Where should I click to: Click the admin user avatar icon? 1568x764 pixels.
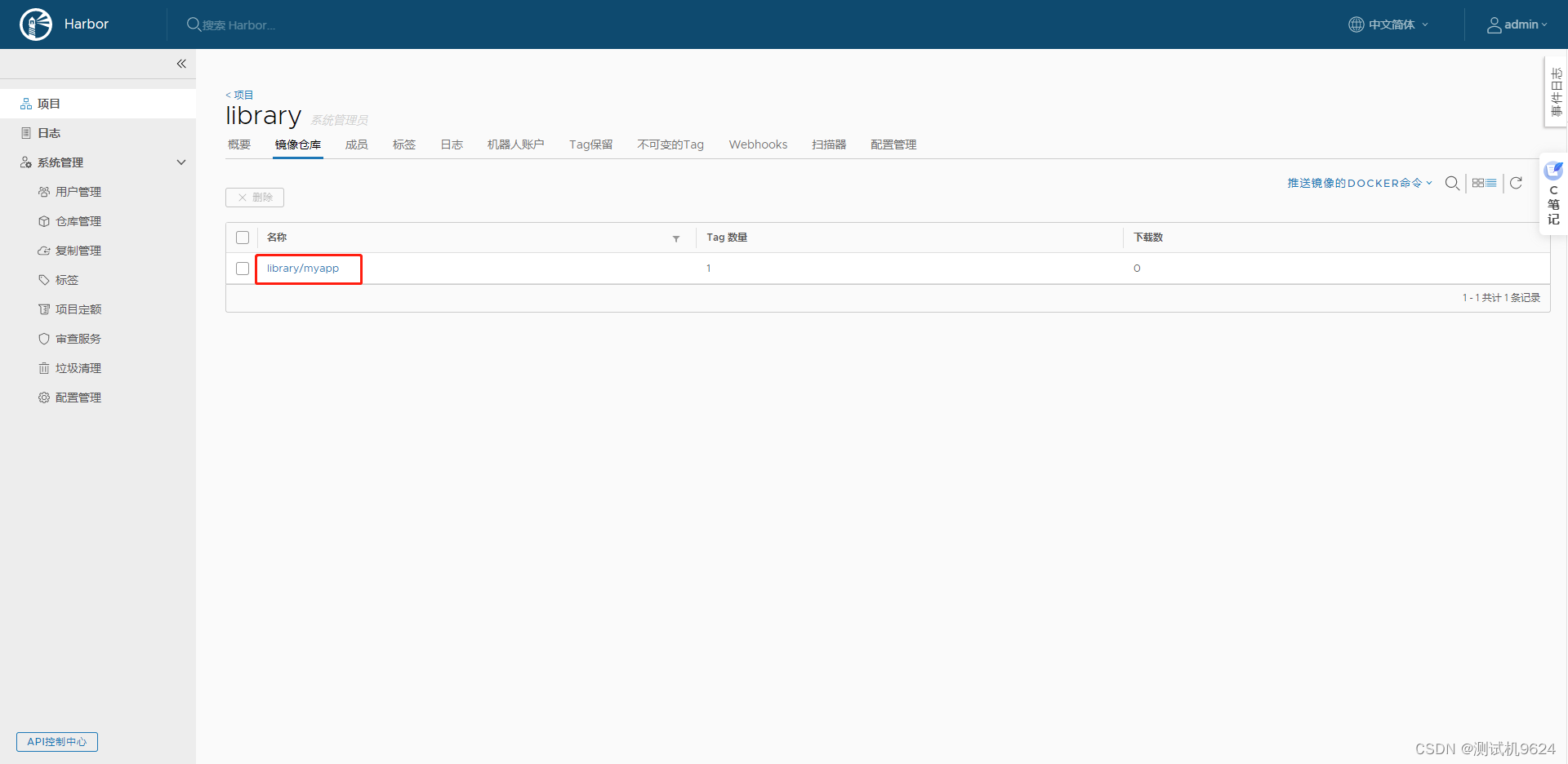point(1494,25)
